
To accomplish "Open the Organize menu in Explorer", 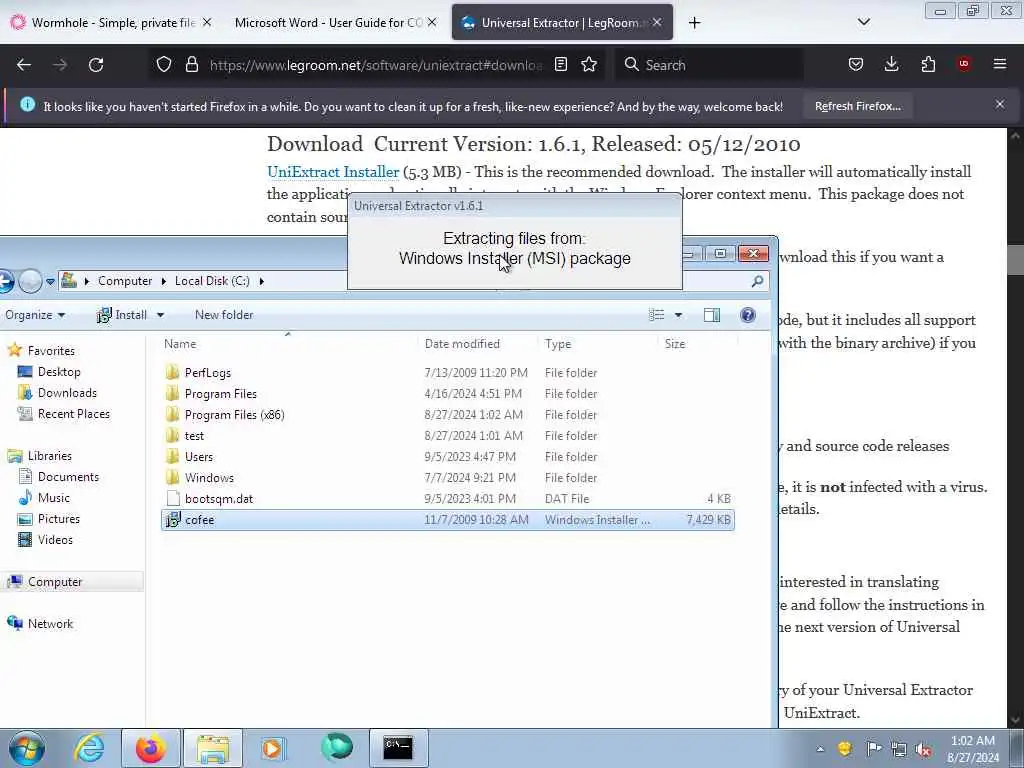I will [35, 315].
